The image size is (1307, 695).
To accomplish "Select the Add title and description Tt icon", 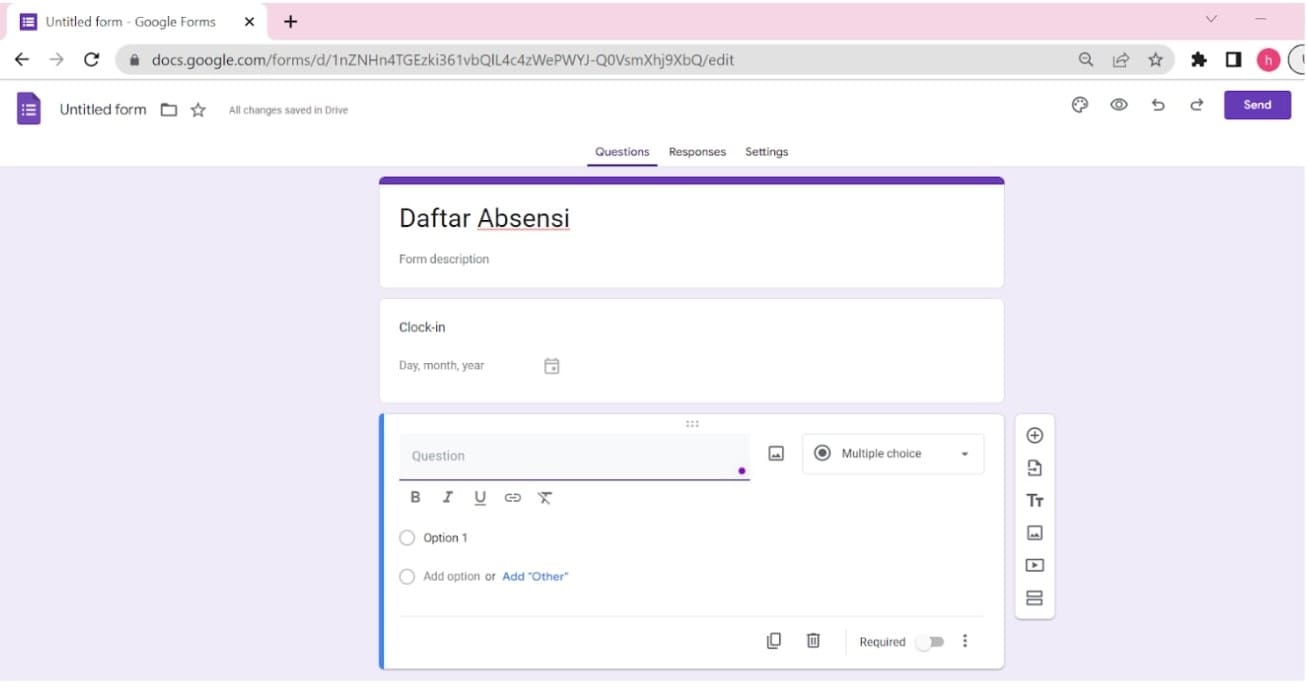I will point(1035,500).
